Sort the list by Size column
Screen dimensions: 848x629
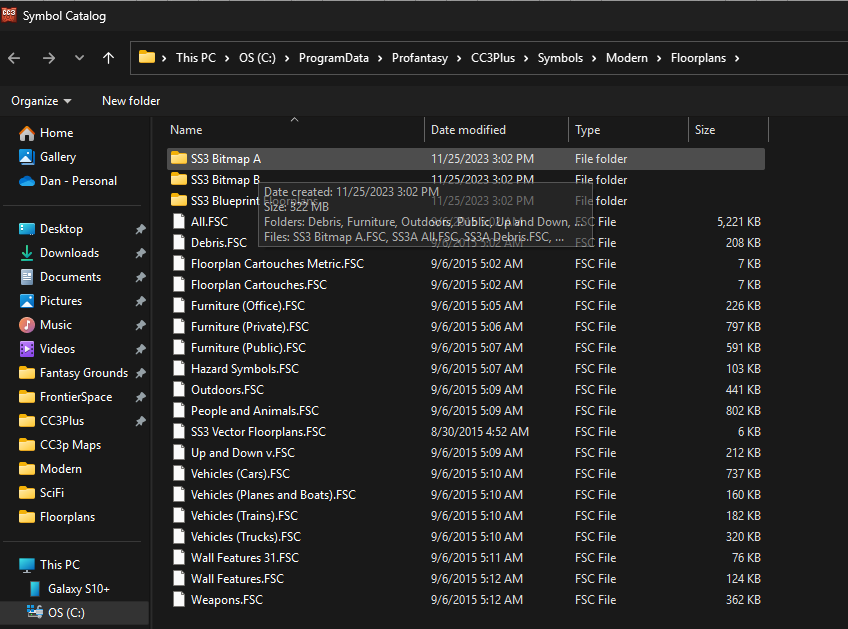(x=705, y=130)
